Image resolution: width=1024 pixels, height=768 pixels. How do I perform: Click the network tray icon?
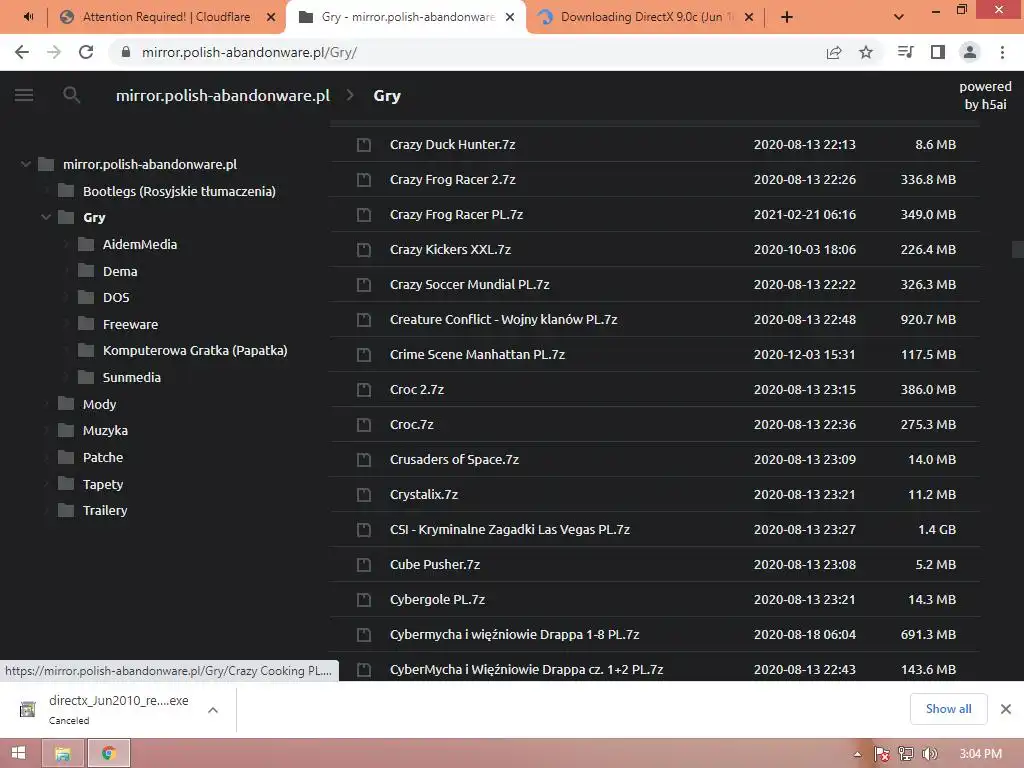[x=906, y=754]
